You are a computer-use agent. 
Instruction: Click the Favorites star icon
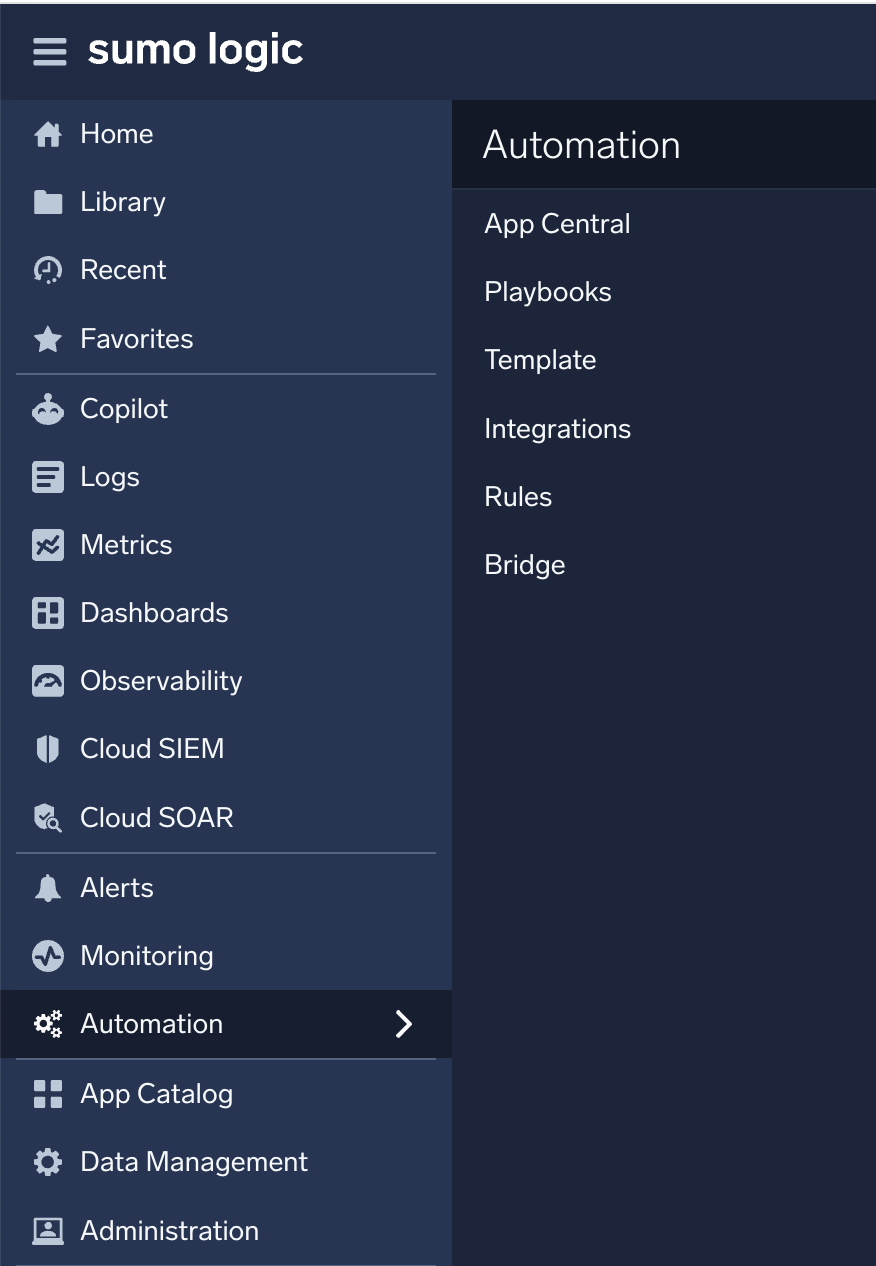[47, 338]
